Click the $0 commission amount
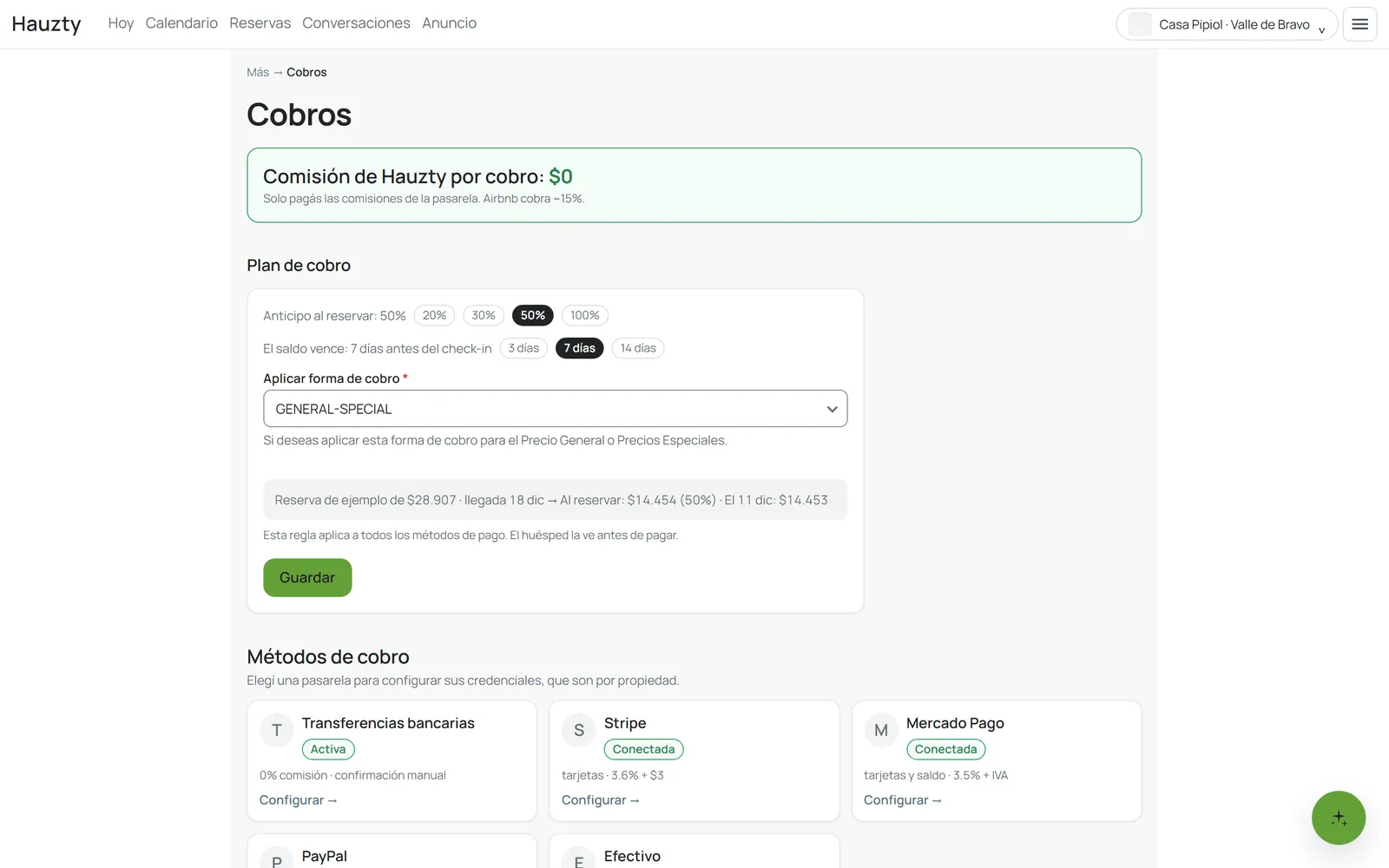Viewport: 1389px width, 868px height. pyautogui.click(x=561, y=176)
